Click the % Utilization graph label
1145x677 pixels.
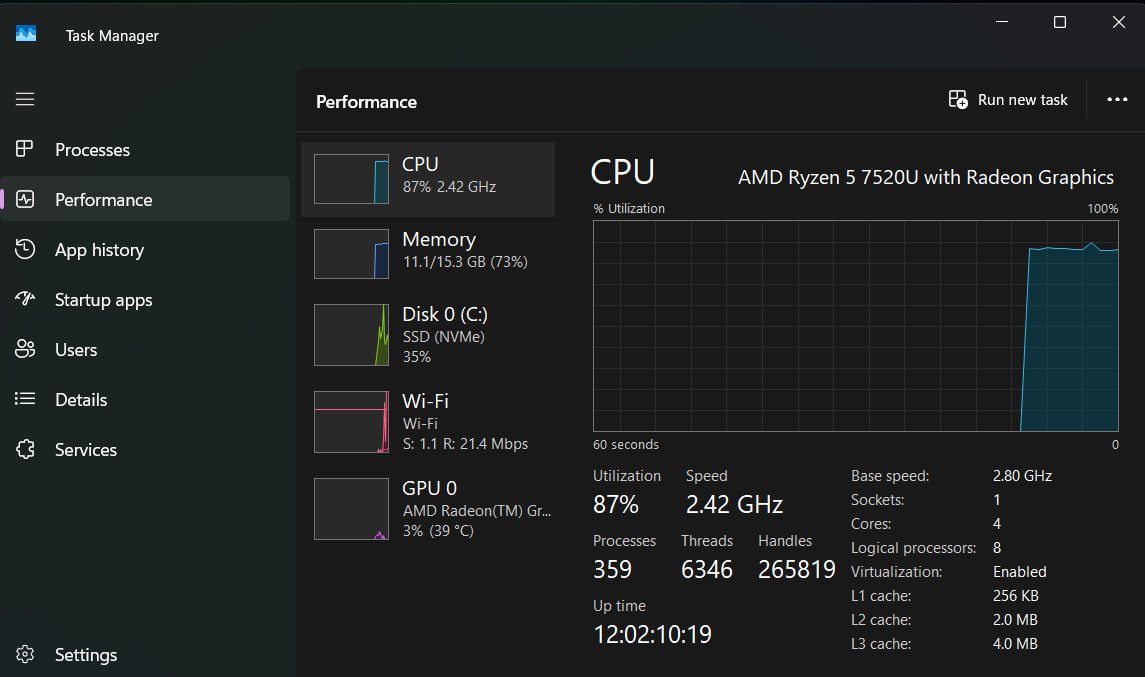point(629,209)
